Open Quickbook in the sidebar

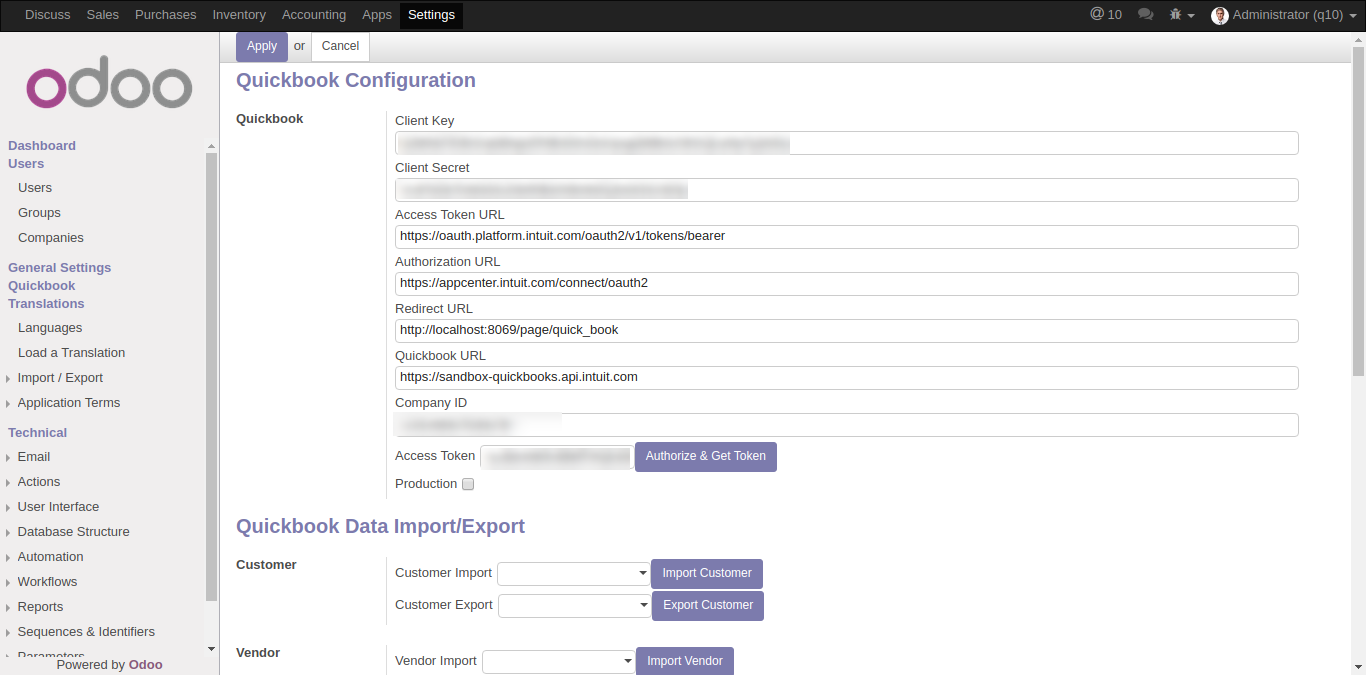pos(42,286)
